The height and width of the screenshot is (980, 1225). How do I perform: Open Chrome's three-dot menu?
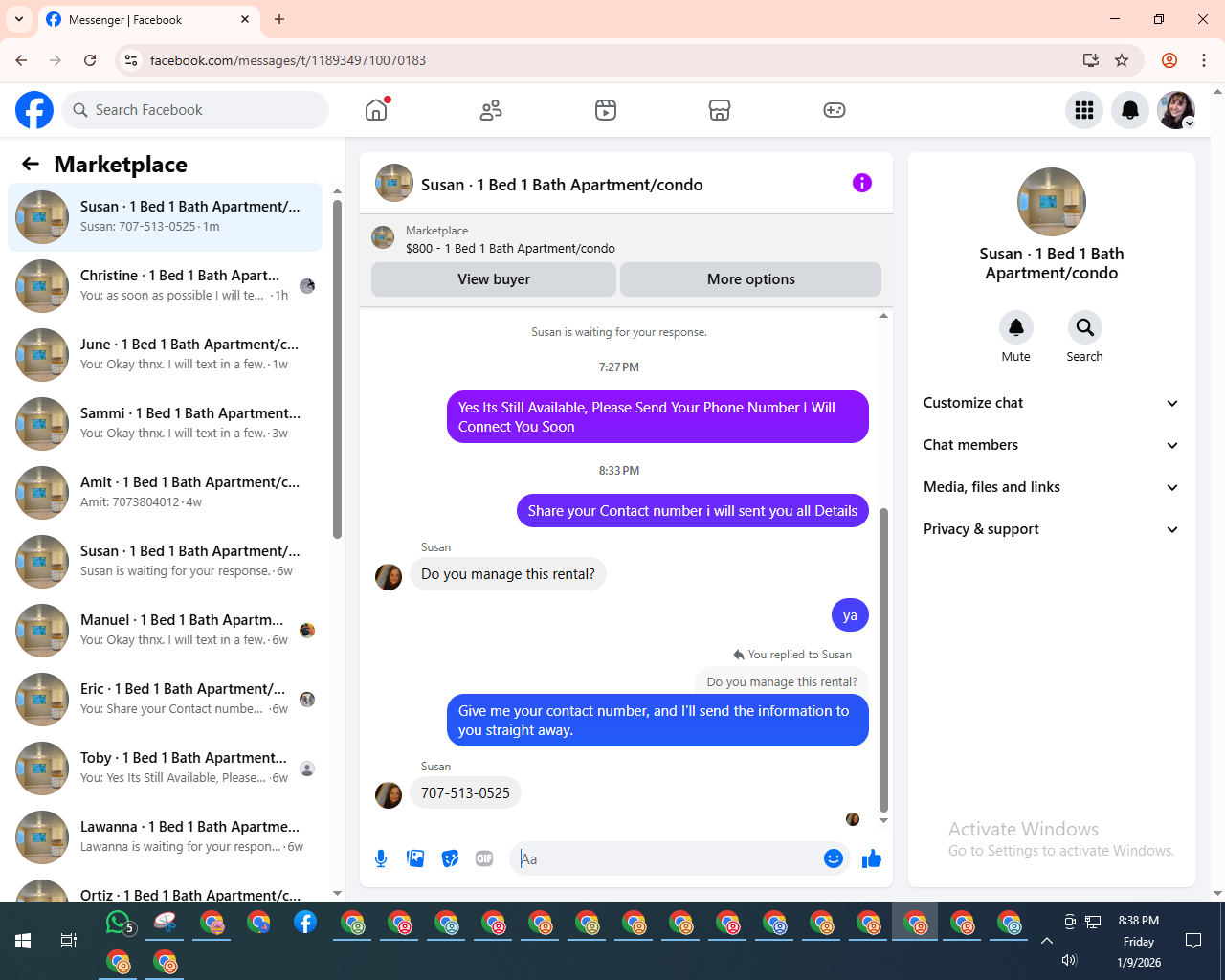(x=1204, y=60)
